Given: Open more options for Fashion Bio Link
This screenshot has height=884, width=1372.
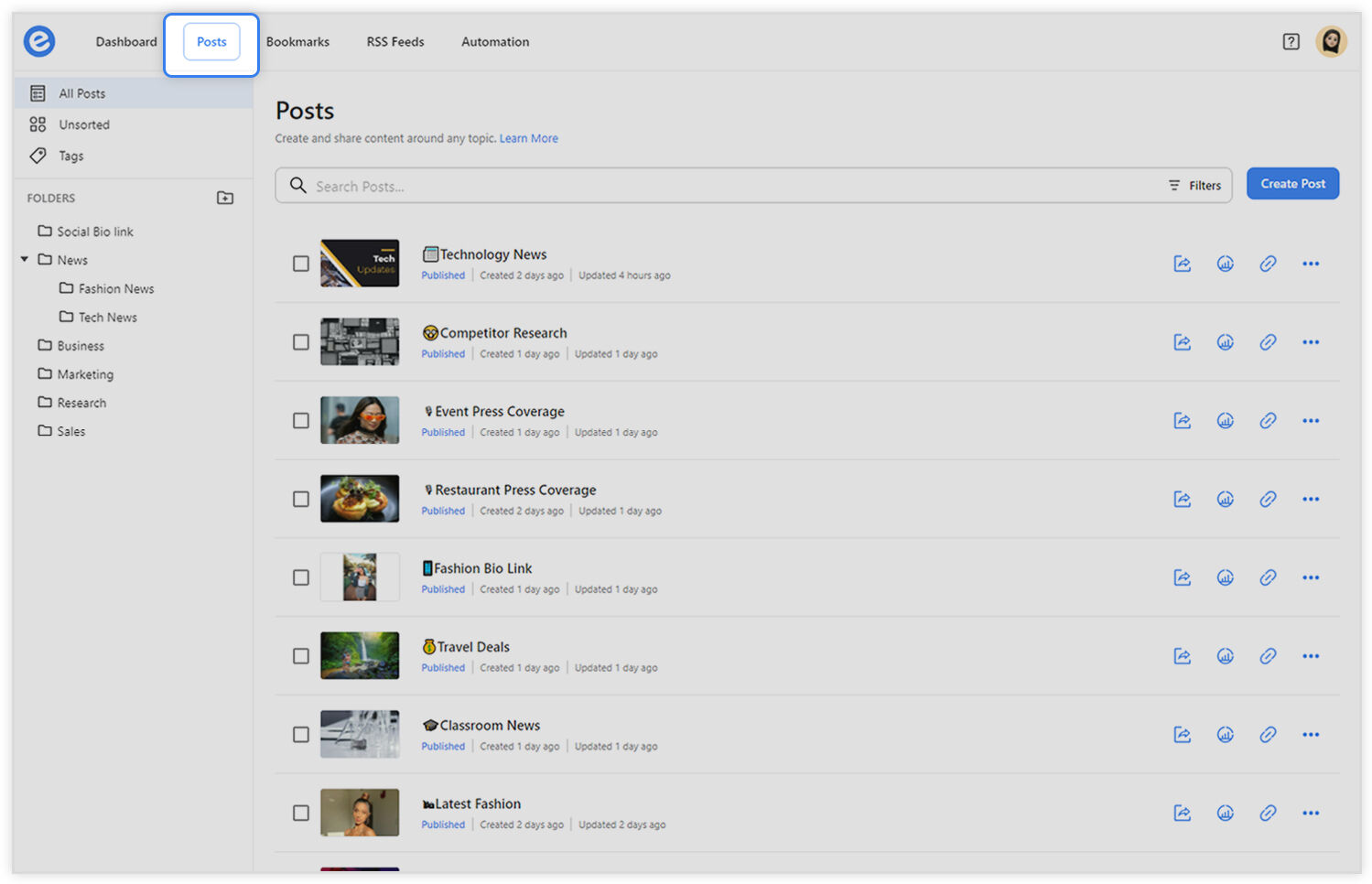Looking at the screenshot, I should 1311,577.
